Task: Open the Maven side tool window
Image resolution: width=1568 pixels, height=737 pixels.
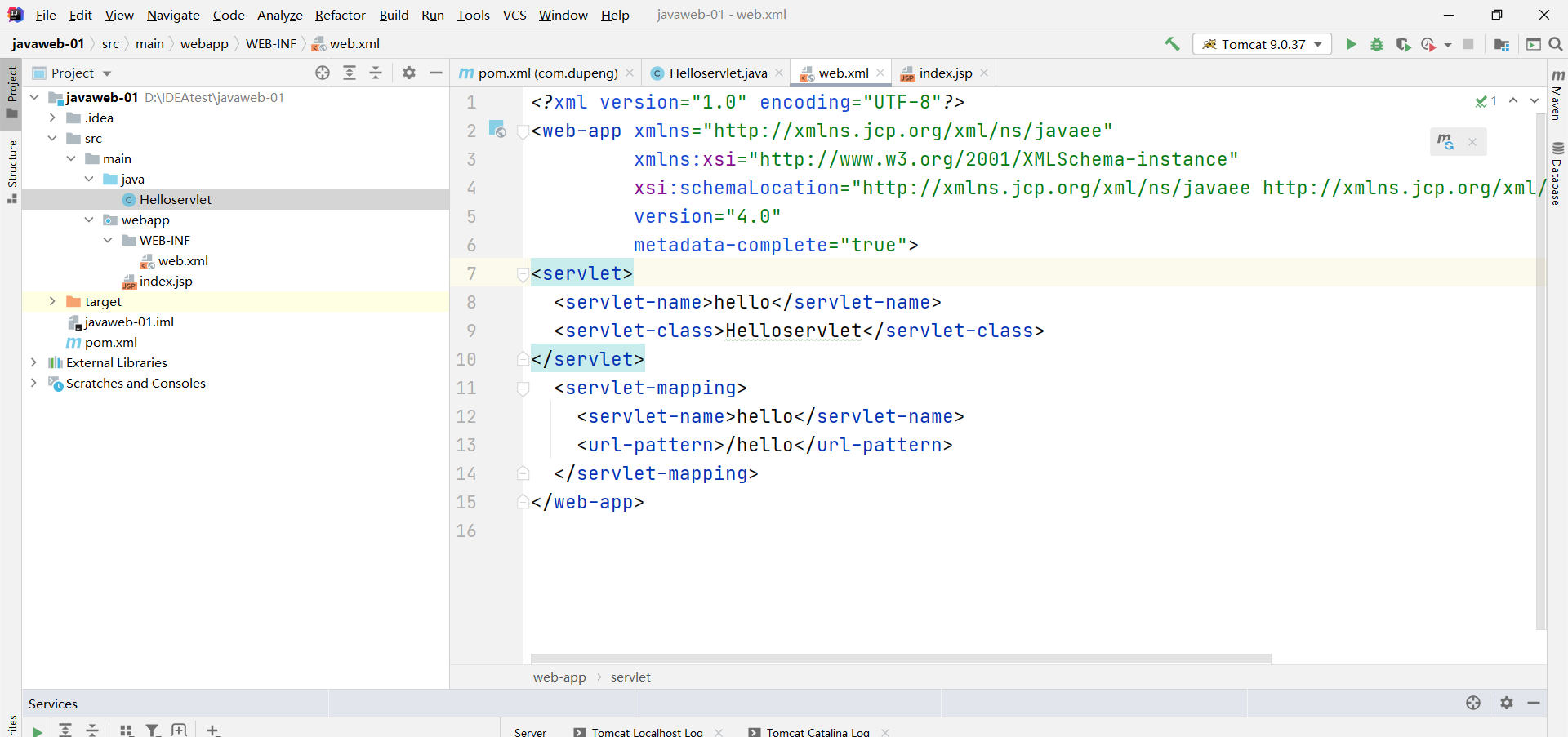Action: point(1557,94)
